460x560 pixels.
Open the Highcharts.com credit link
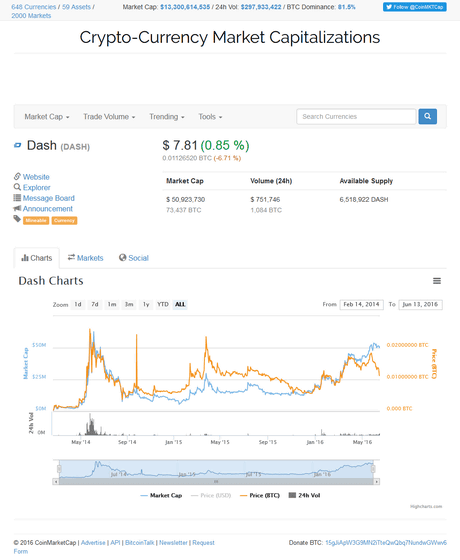coord(426,506)
